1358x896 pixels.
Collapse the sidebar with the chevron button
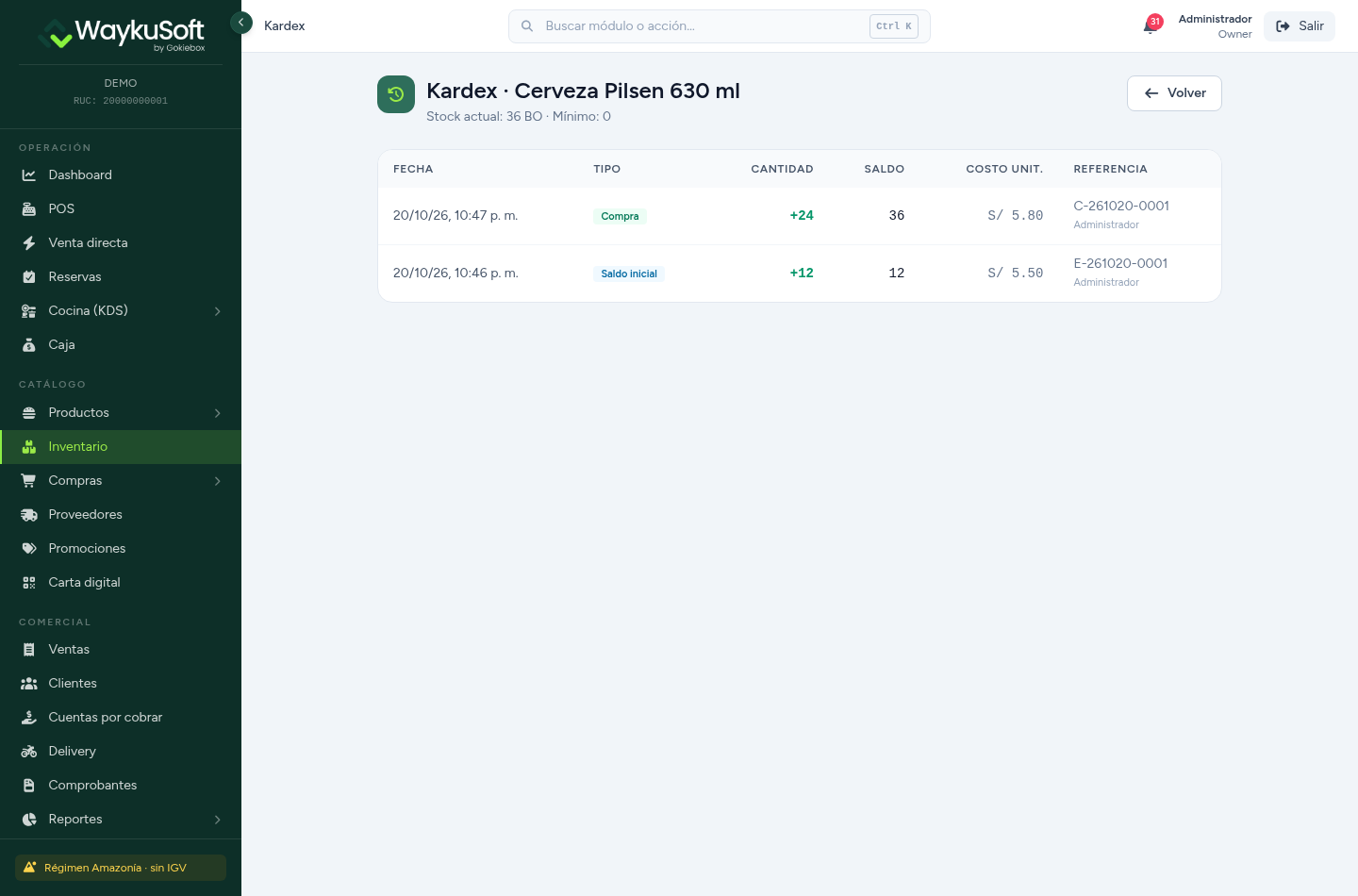click(241, 23)
